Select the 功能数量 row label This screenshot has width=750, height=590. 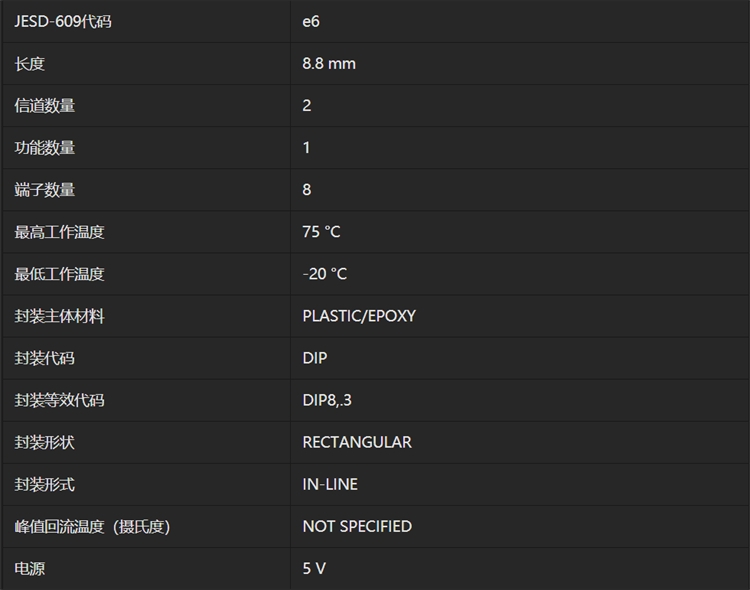(45, 148)
